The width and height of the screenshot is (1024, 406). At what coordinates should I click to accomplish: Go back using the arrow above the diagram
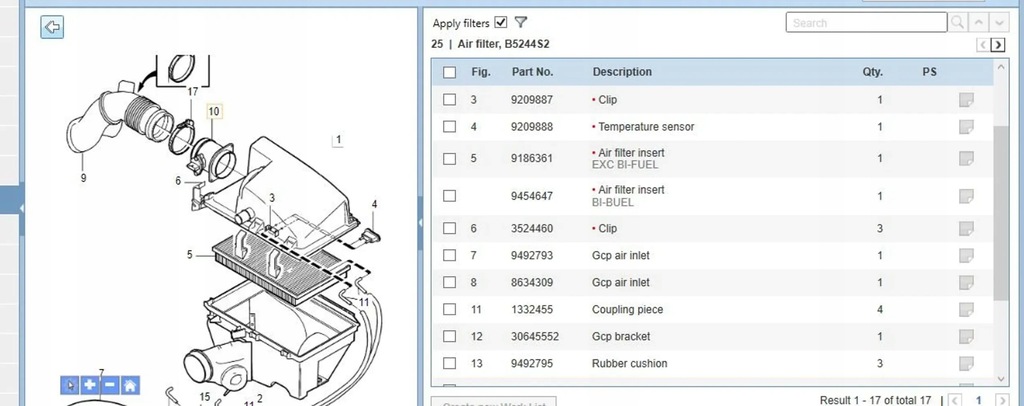(x=52, y=27)
